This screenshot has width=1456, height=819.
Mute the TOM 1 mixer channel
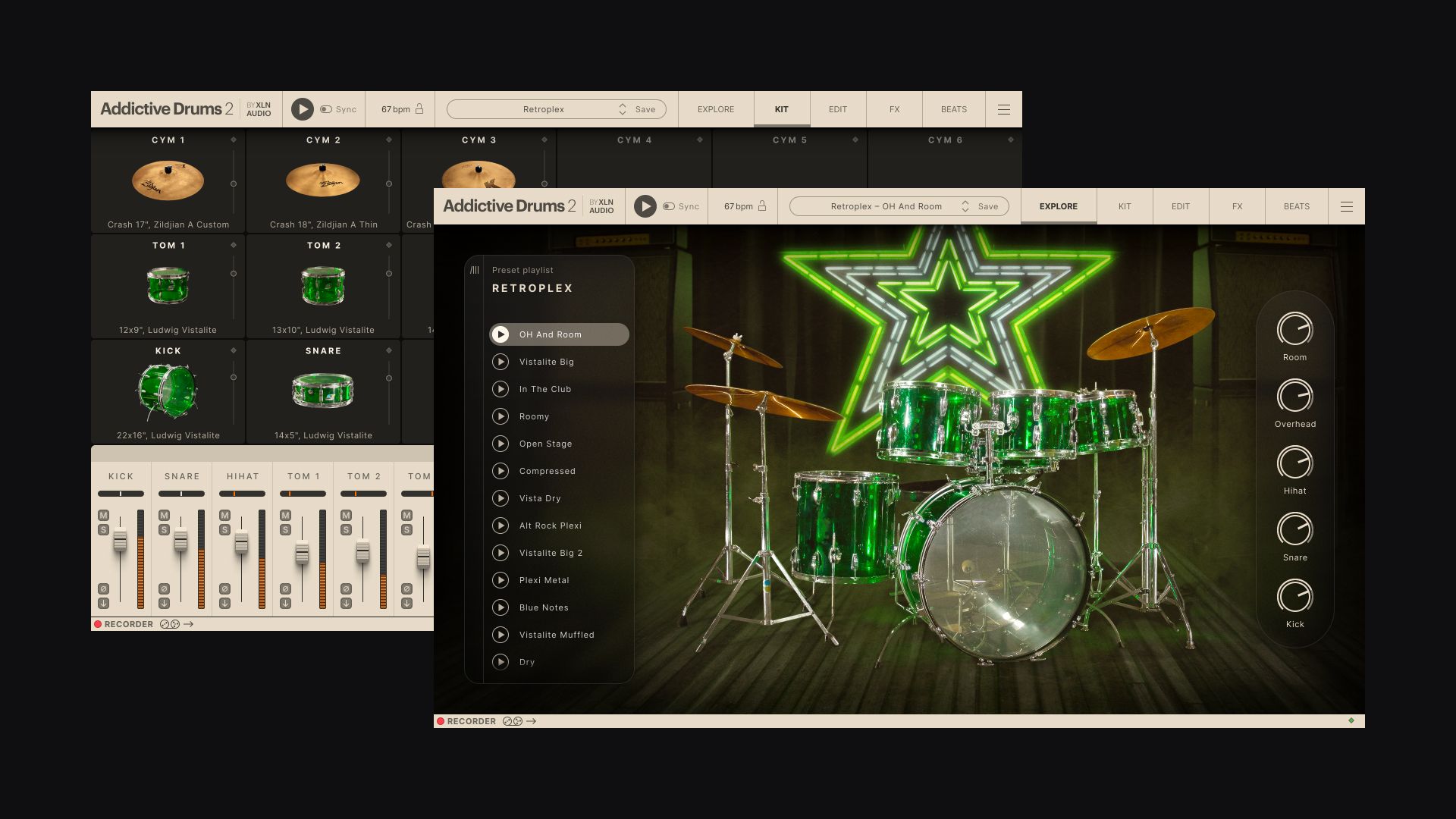(285, 516)
